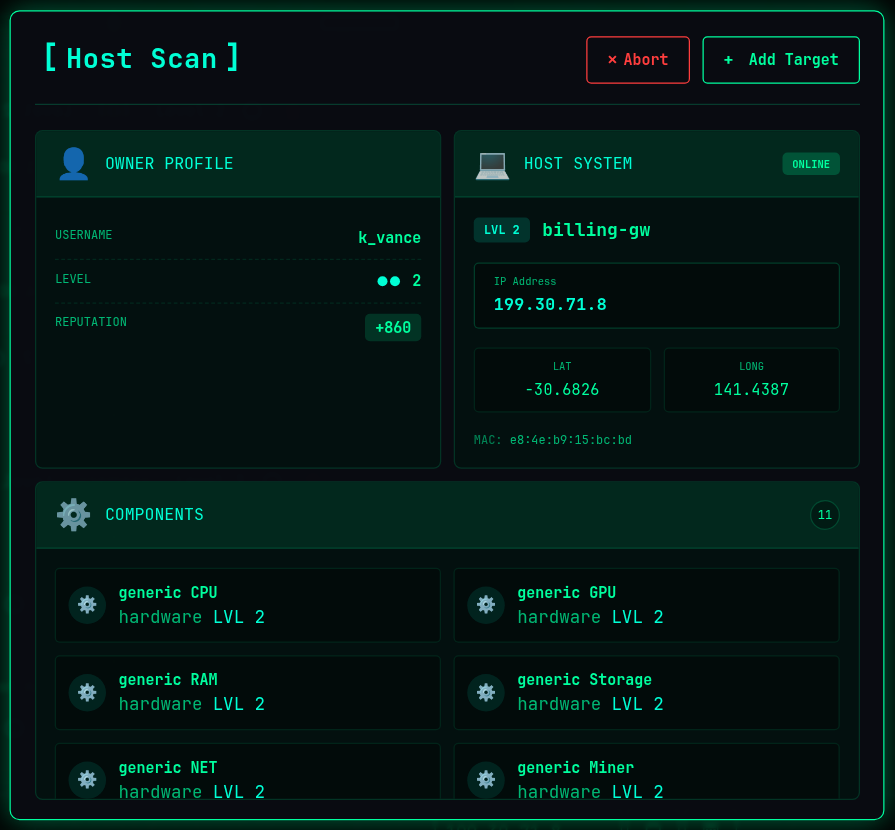
Task: Click the components count badge 11
Action: pos(825,515)
